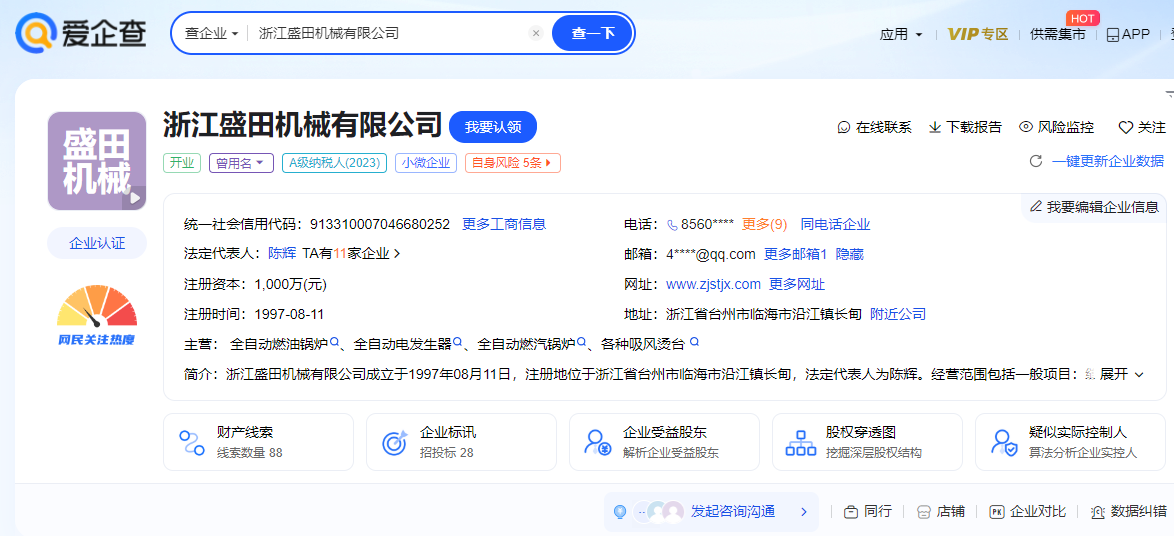The height and width of the screenshot is (536, 1174).
Task: Open 更多网址 link
Action: pyautogui.click(x=797, y=284)
